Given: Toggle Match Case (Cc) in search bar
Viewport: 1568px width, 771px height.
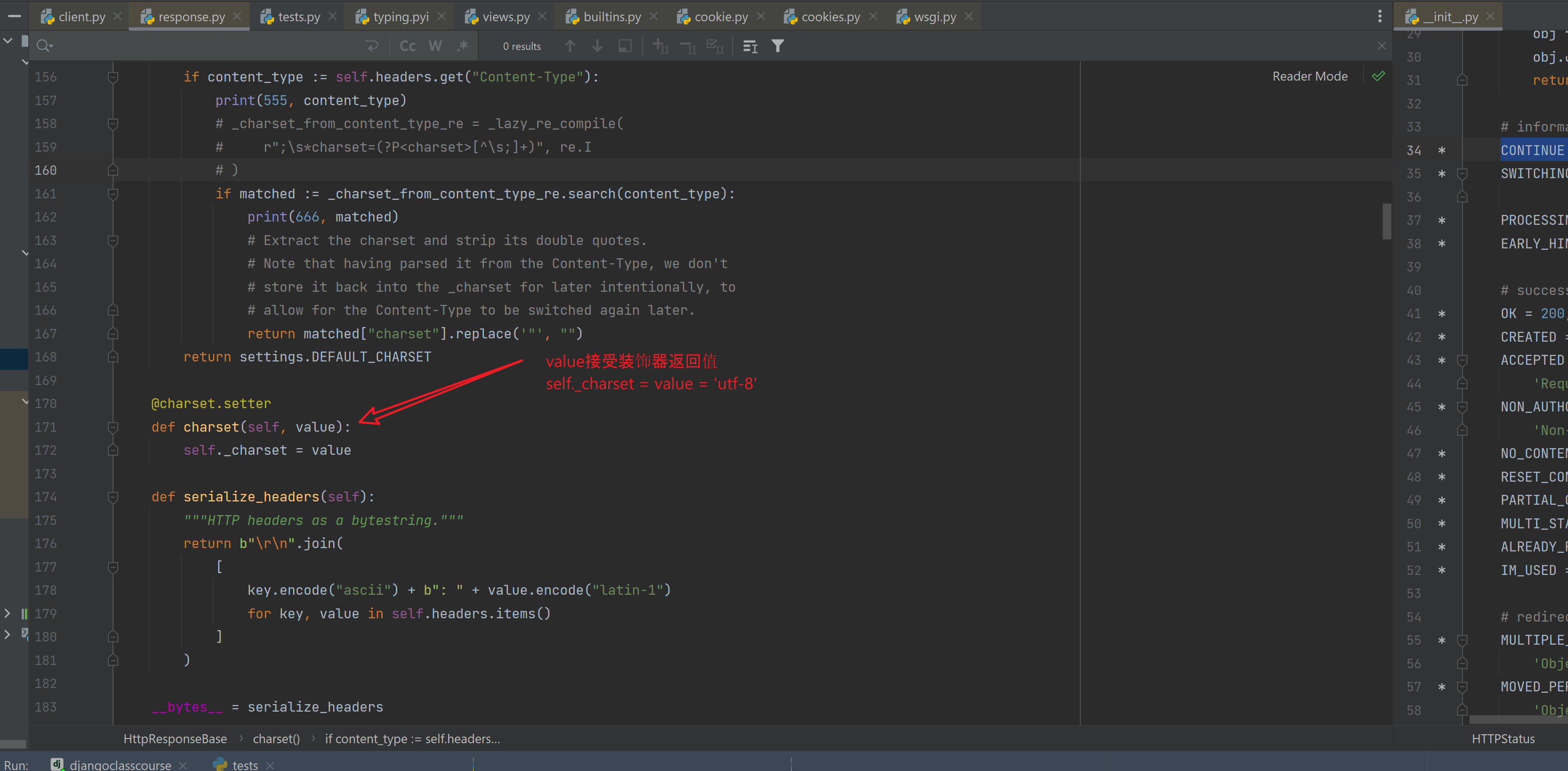Looking at the screenshot, I should click(407, 46).
